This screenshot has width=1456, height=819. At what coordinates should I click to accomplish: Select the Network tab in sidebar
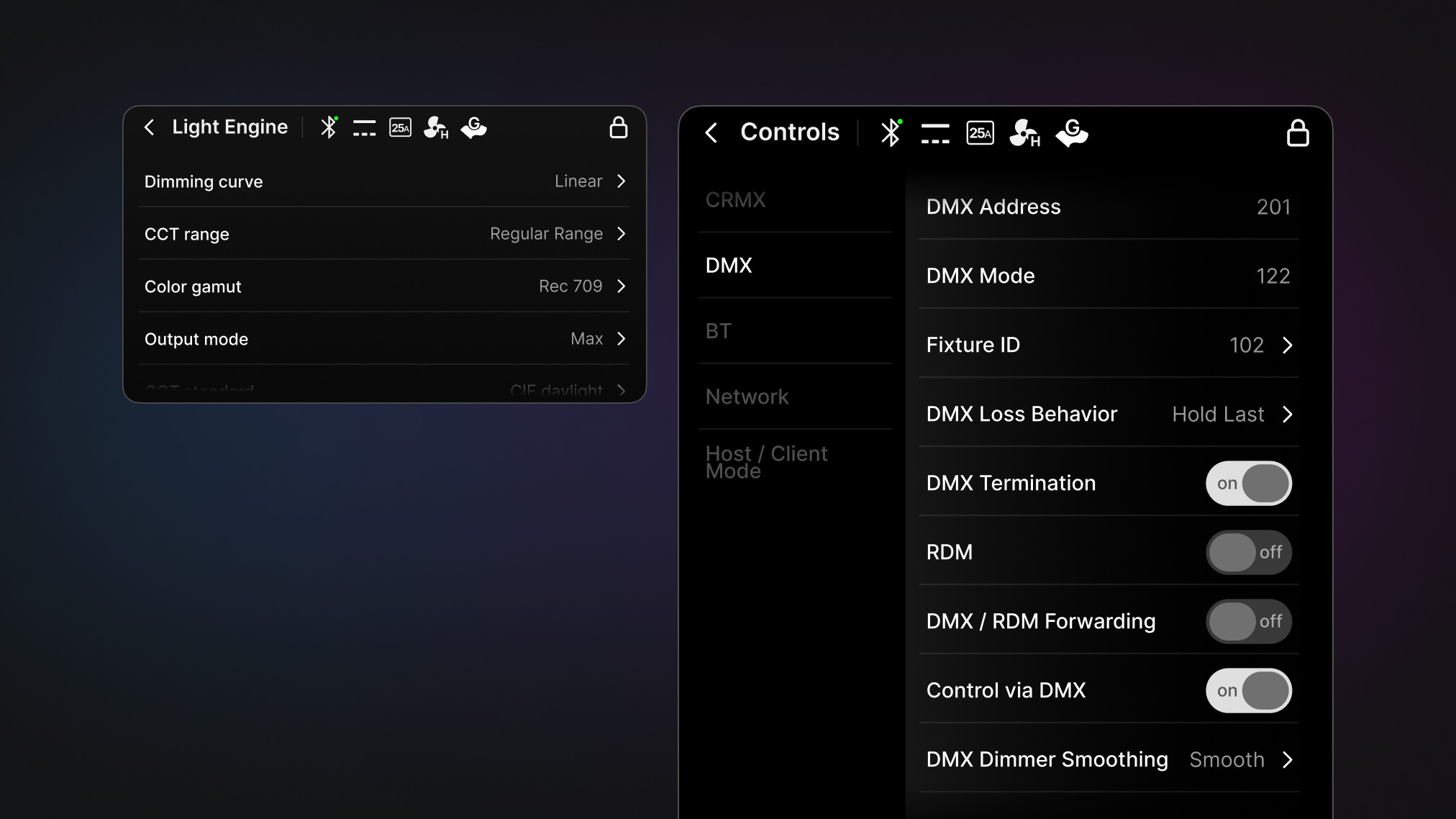pos(747,397)
